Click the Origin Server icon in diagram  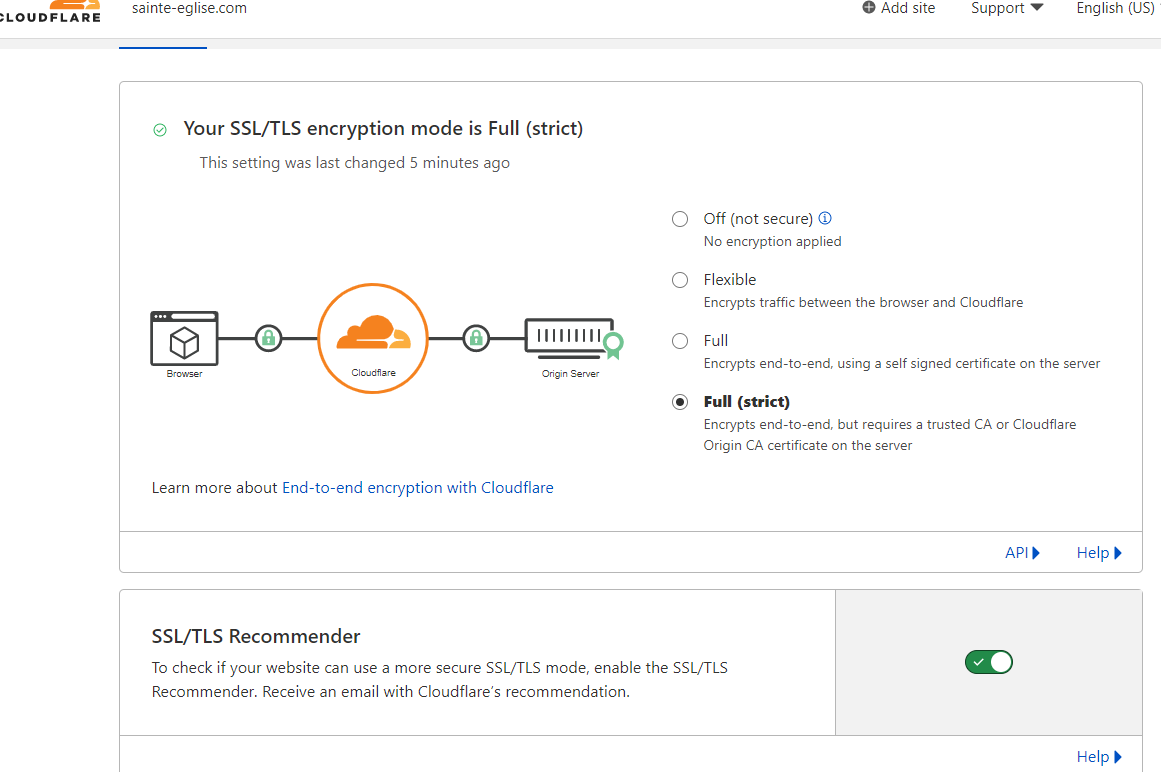(570, 338)
